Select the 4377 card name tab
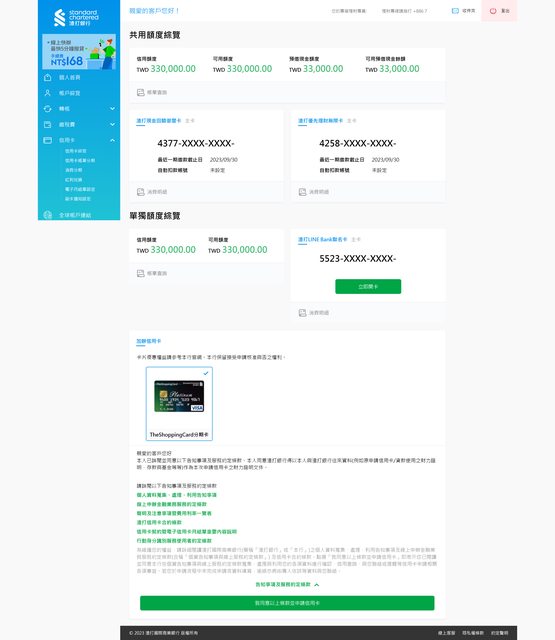 click(159, 121)
